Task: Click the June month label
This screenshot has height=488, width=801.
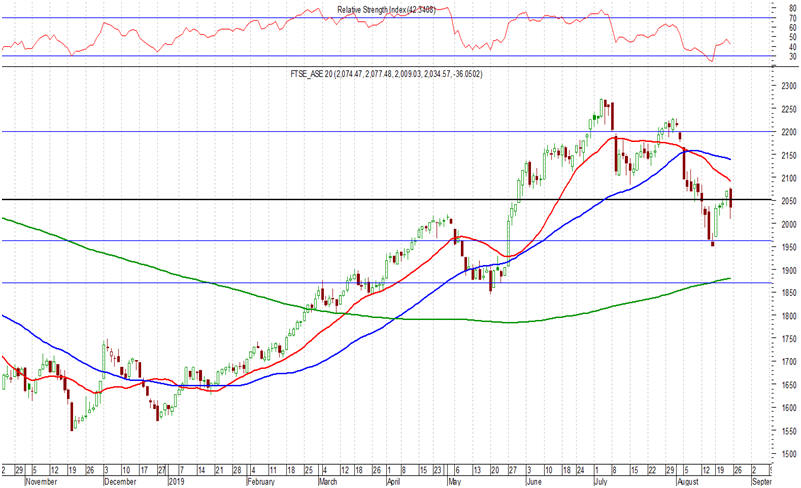Action: pos(533,482)
